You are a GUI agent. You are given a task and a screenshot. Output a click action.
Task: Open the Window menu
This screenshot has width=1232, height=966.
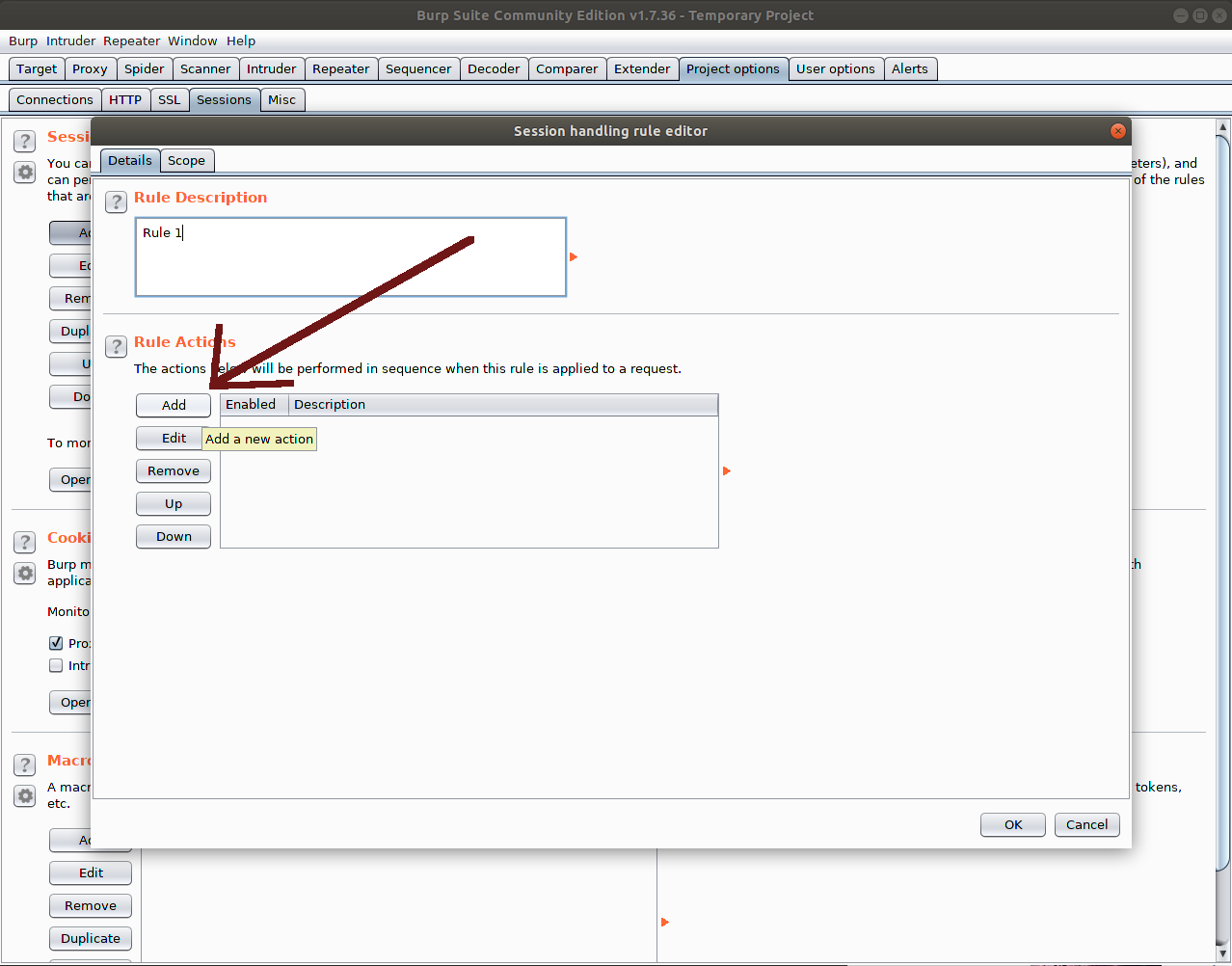click(193, 41)
